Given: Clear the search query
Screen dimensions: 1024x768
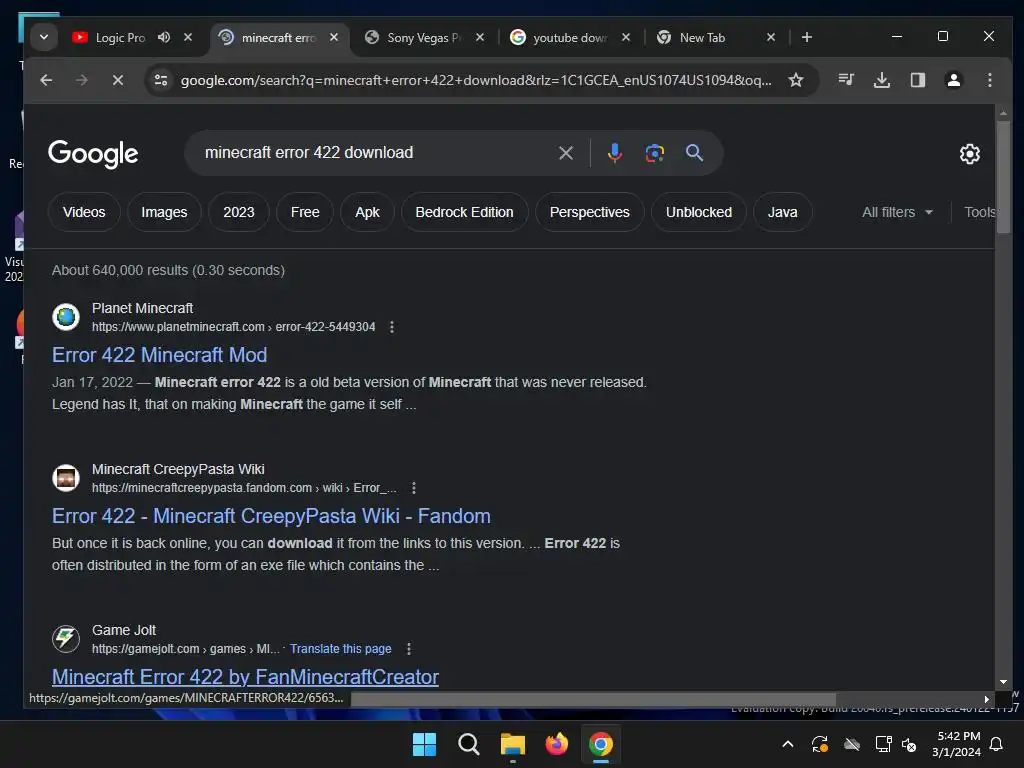Looking at the screenshot, I should pyautogui.click(x=566, y=153).
